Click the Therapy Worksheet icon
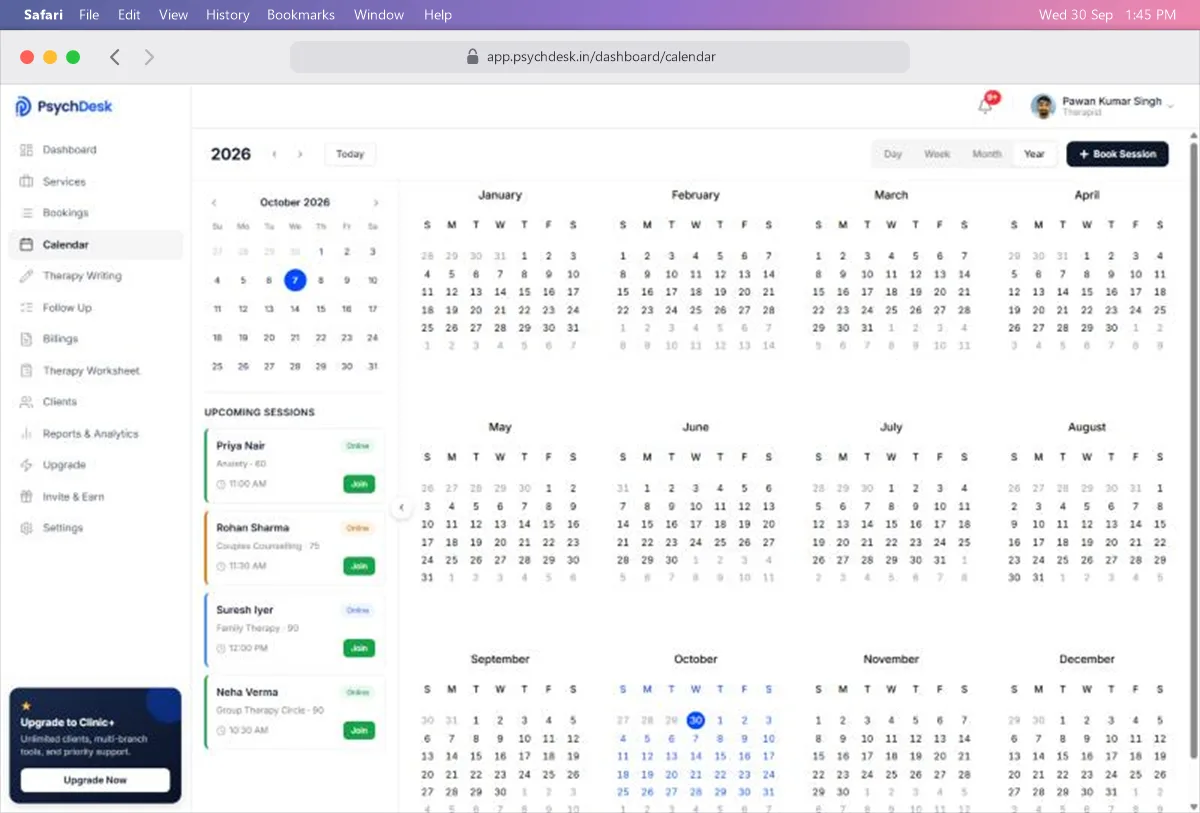The height and width of the screenshot is (813, 1200). pyautogui.click(x=26, y=371)
